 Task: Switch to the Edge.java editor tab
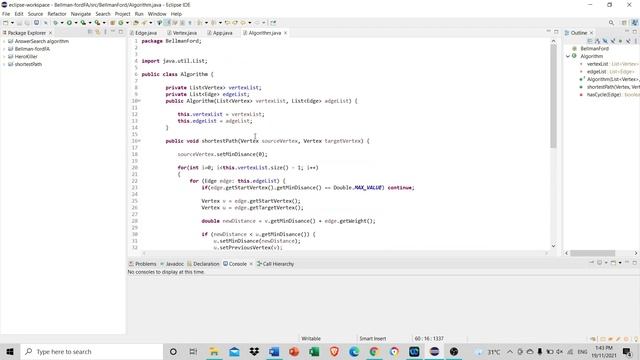coord(143,33)
